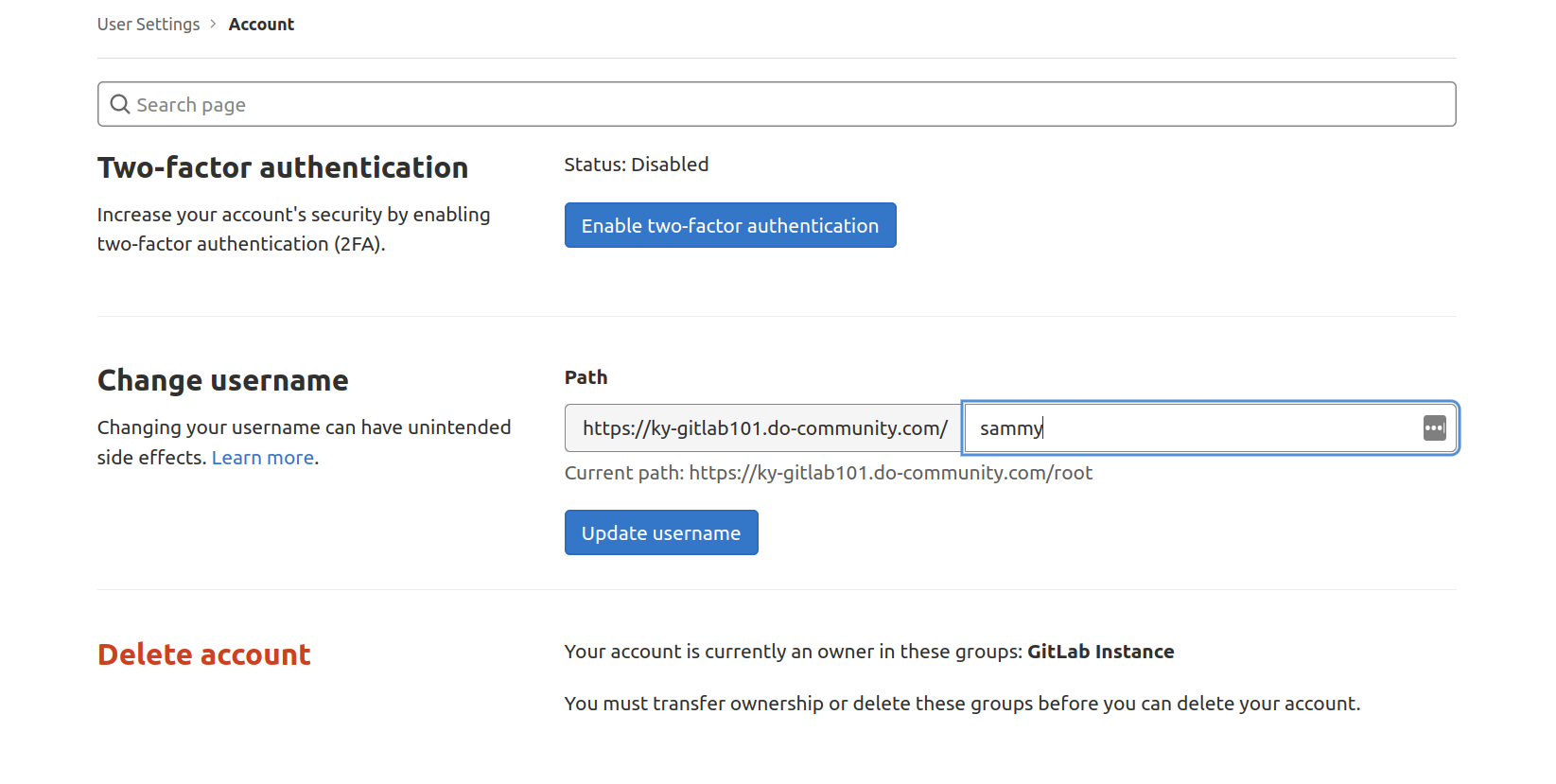
Task: Click the red Delete account heading
Action: [x=204, y=654]
